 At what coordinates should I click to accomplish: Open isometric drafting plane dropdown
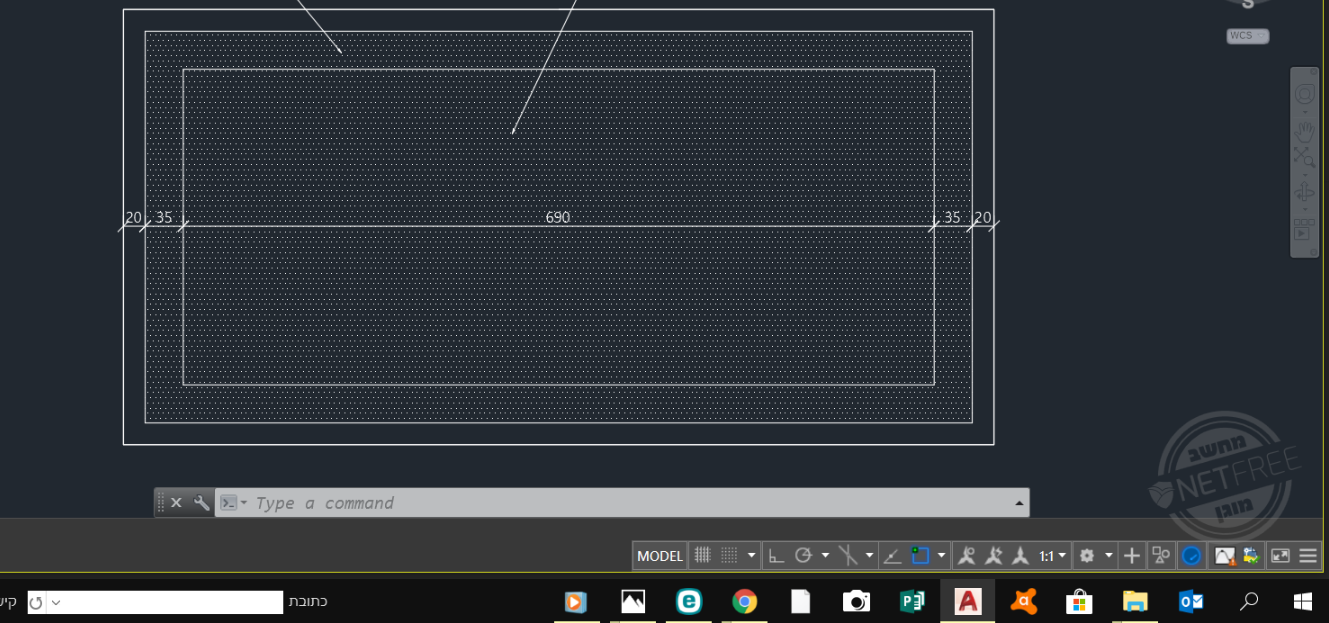[x=869, y=556]
